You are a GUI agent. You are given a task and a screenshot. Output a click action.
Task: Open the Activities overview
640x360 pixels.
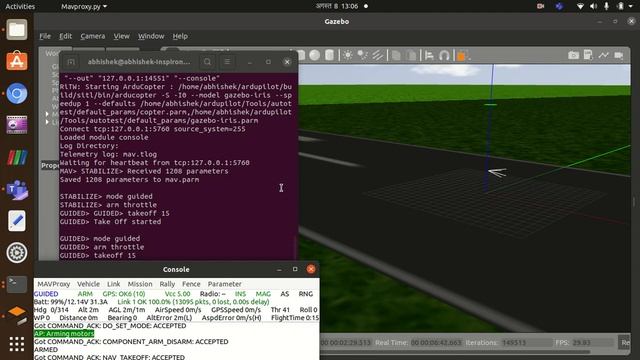click(20, 6)
